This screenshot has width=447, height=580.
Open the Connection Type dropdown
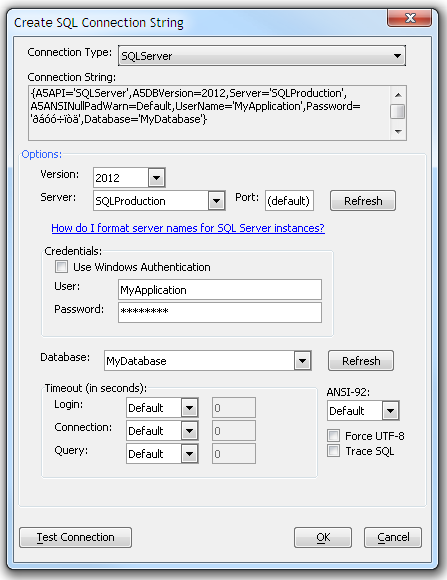point(262,56)
